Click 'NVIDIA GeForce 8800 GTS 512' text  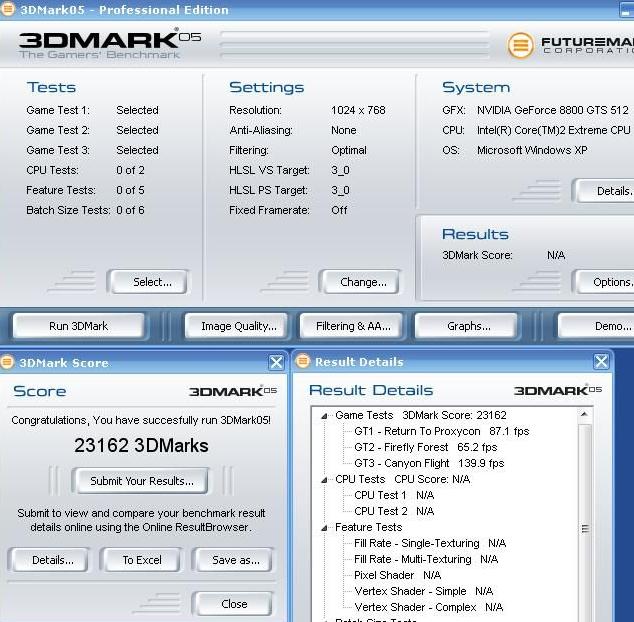(x=552, y=110)
